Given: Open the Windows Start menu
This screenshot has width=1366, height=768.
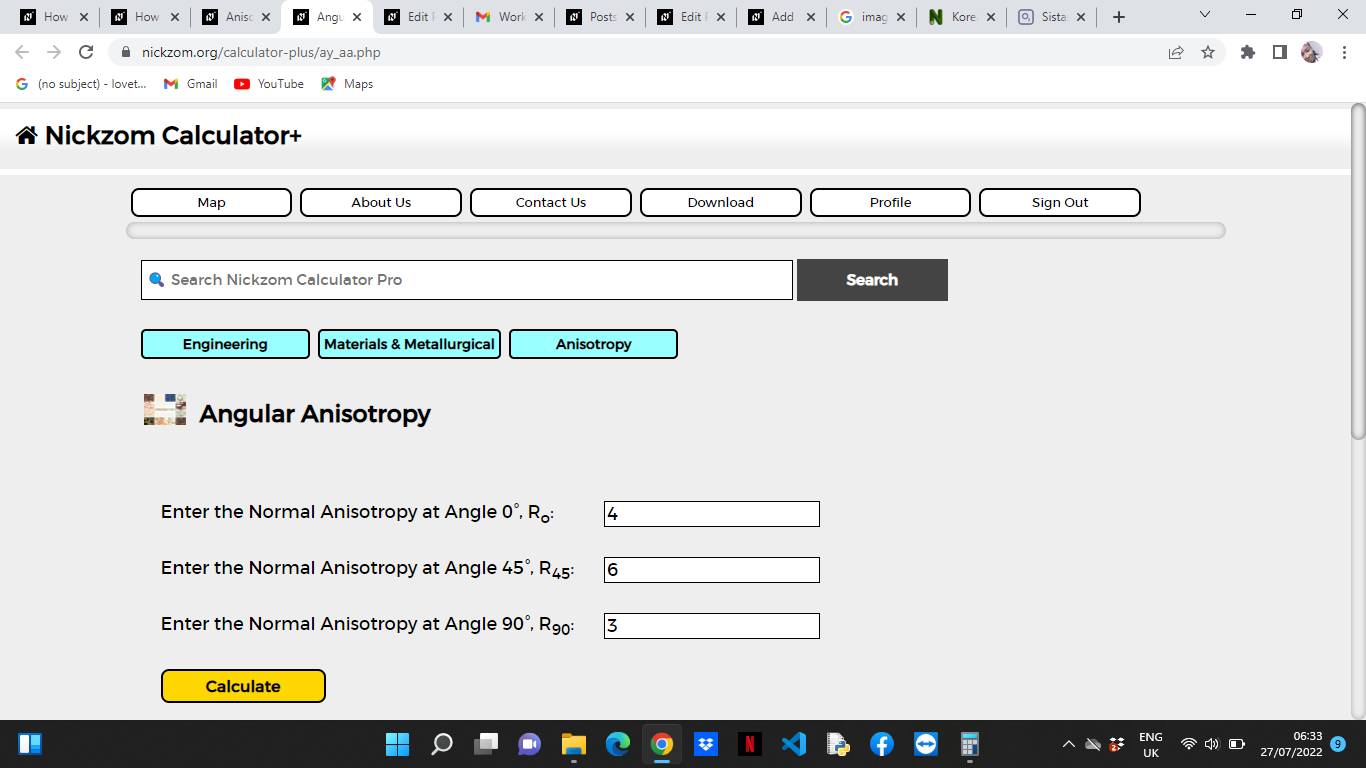Looking at the screenshot, I should pos(397,744).
